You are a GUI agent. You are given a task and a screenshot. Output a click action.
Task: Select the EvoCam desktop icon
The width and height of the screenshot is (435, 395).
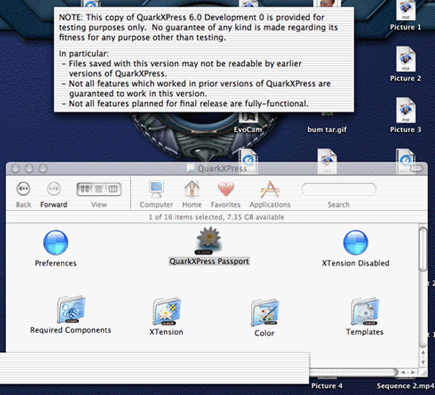[x=248, y=123]
